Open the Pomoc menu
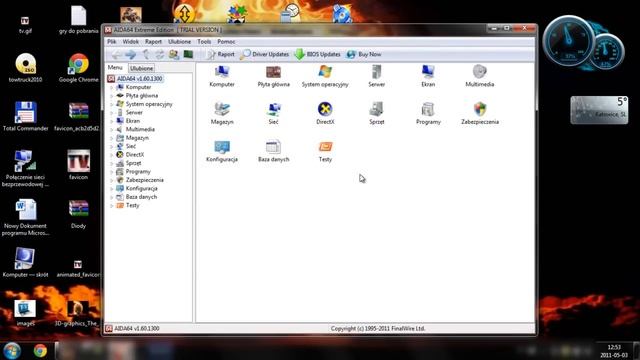Viewport: 640px width, 360px height. tap(226, 42)
